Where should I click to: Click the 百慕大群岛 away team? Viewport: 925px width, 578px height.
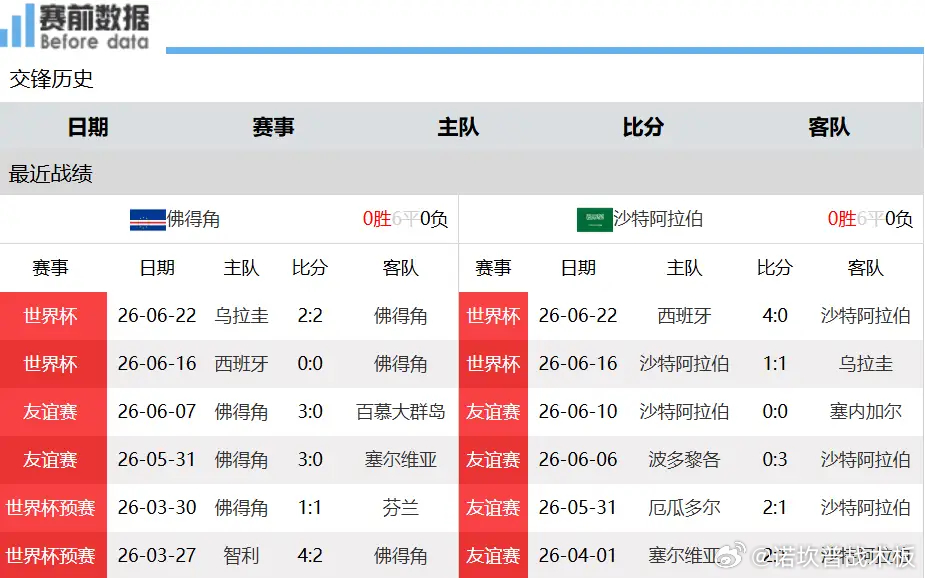click(401, 411)
